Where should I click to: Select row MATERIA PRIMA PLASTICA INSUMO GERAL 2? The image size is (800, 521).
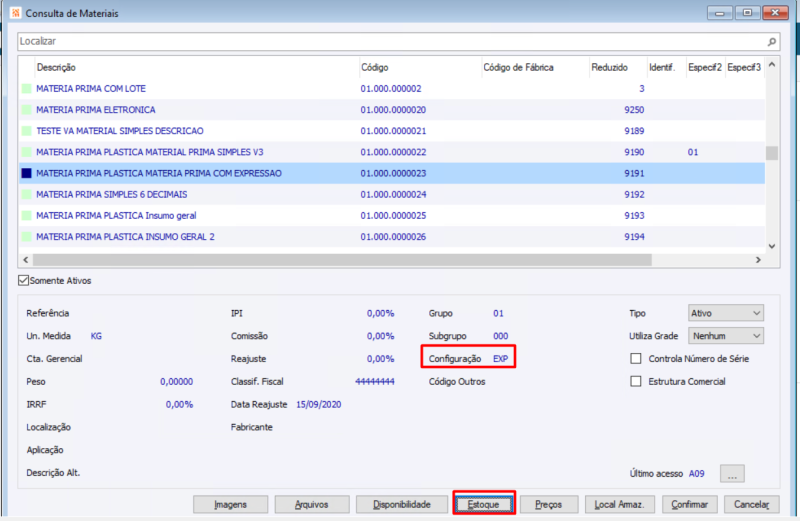coord(392,237)
